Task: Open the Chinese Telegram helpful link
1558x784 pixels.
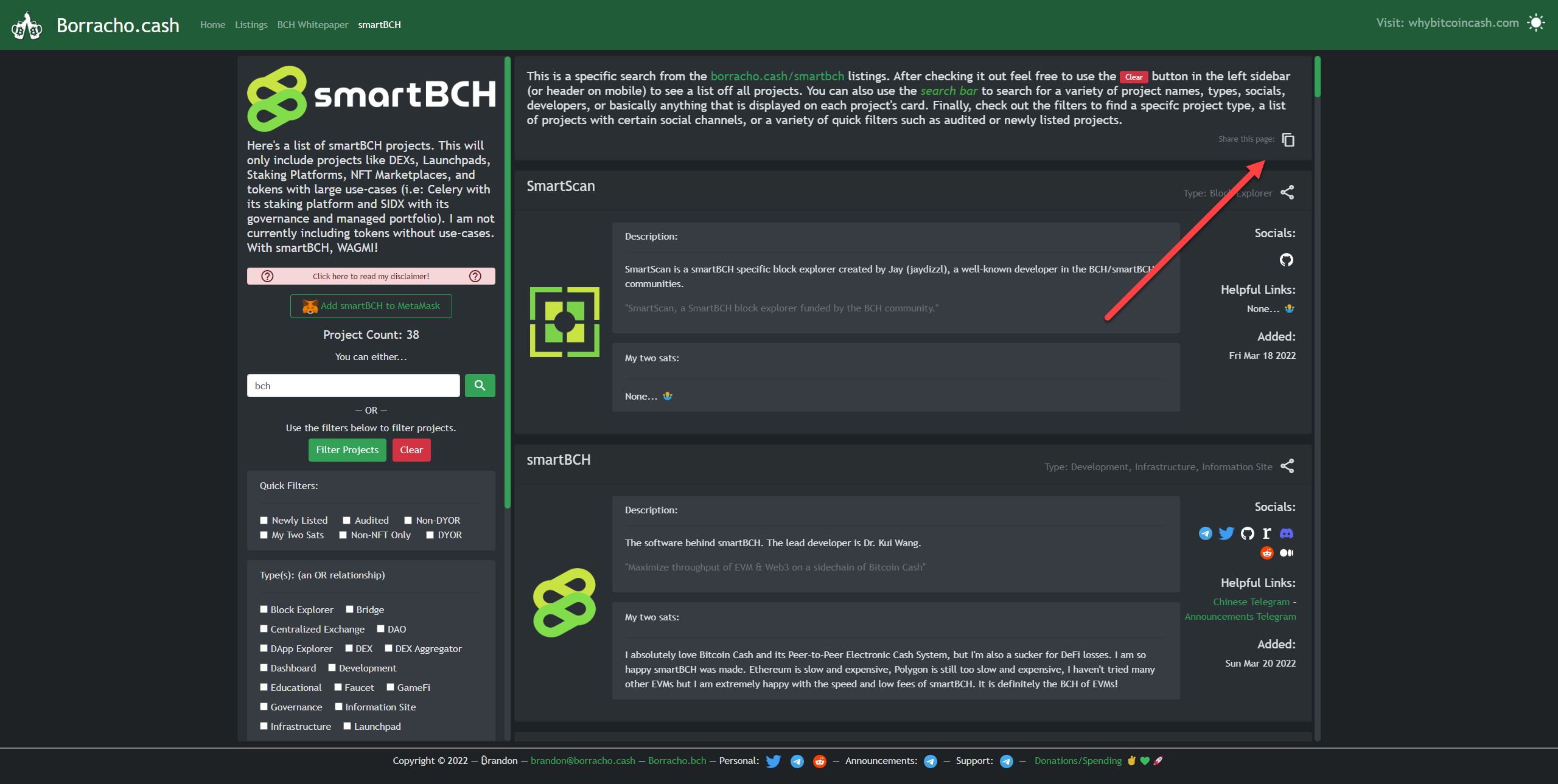Action: pyautogui.click(x=1251, y=602)
